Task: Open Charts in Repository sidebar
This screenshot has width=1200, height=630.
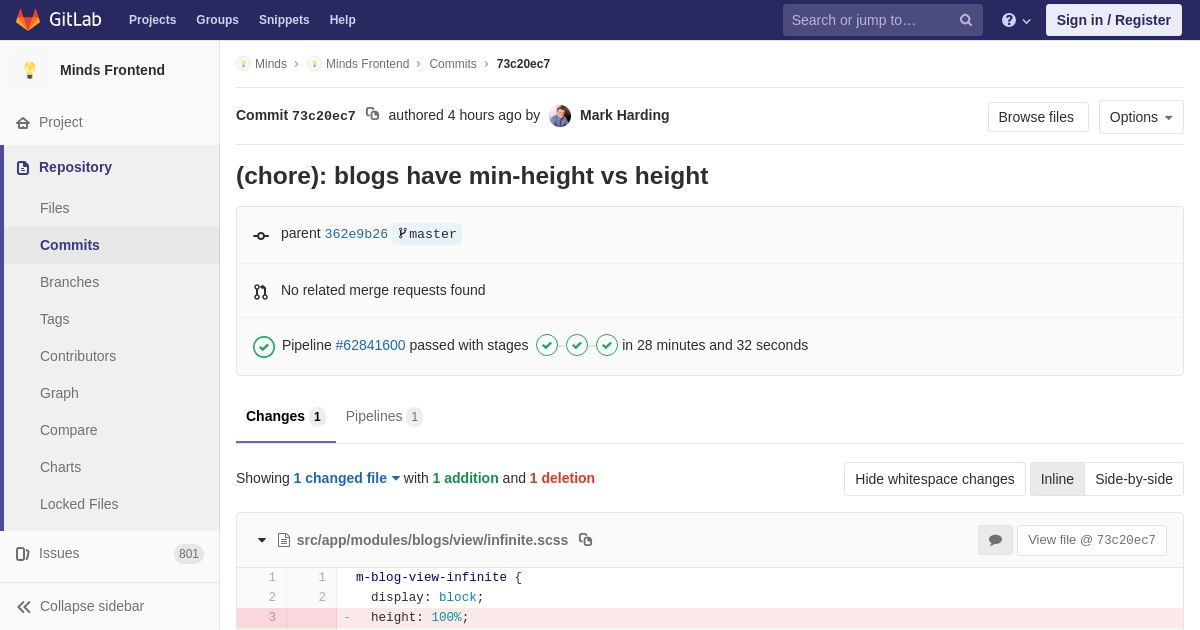Action: [x=61, y=467]
